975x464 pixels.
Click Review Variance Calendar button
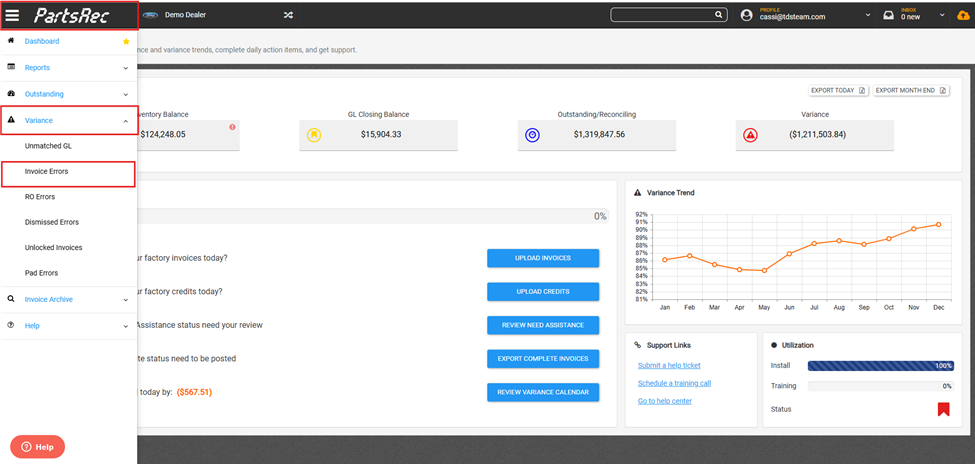(543, 392)
